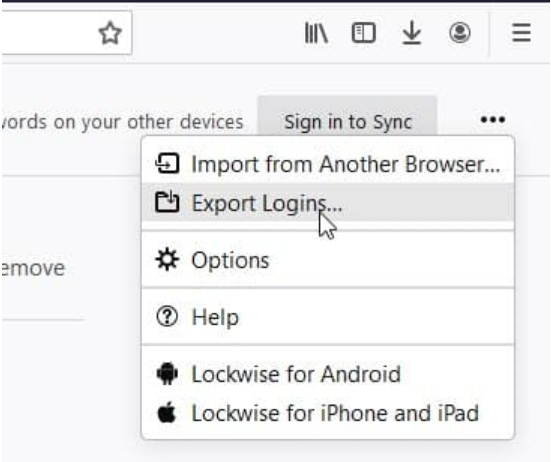
Task: Show sidebars using the sidebar icon
Action: coord(364,33)
